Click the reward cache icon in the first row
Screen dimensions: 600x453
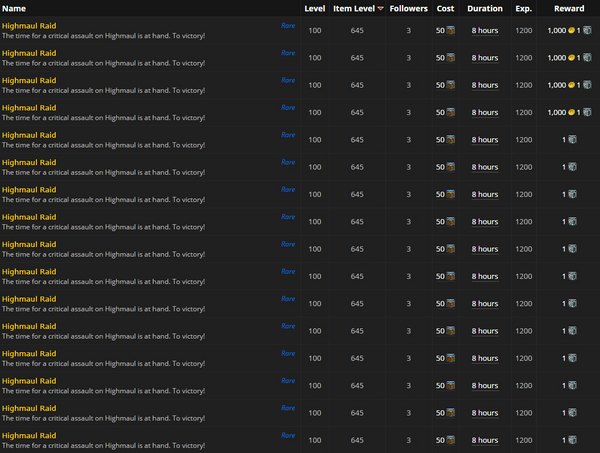click(x=587, y=31)
